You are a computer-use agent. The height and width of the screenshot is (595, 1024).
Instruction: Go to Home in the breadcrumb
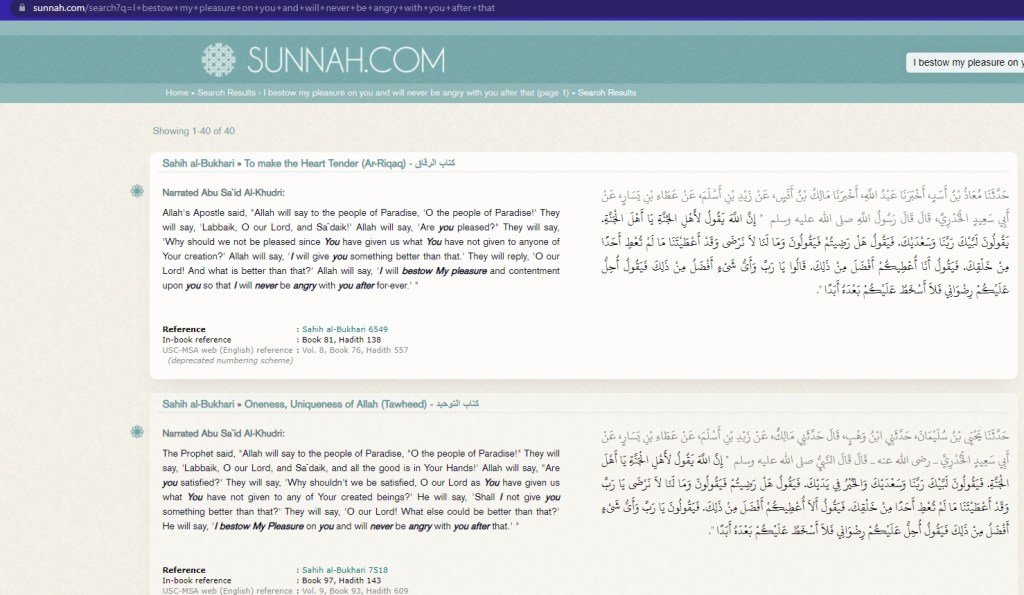177,93
